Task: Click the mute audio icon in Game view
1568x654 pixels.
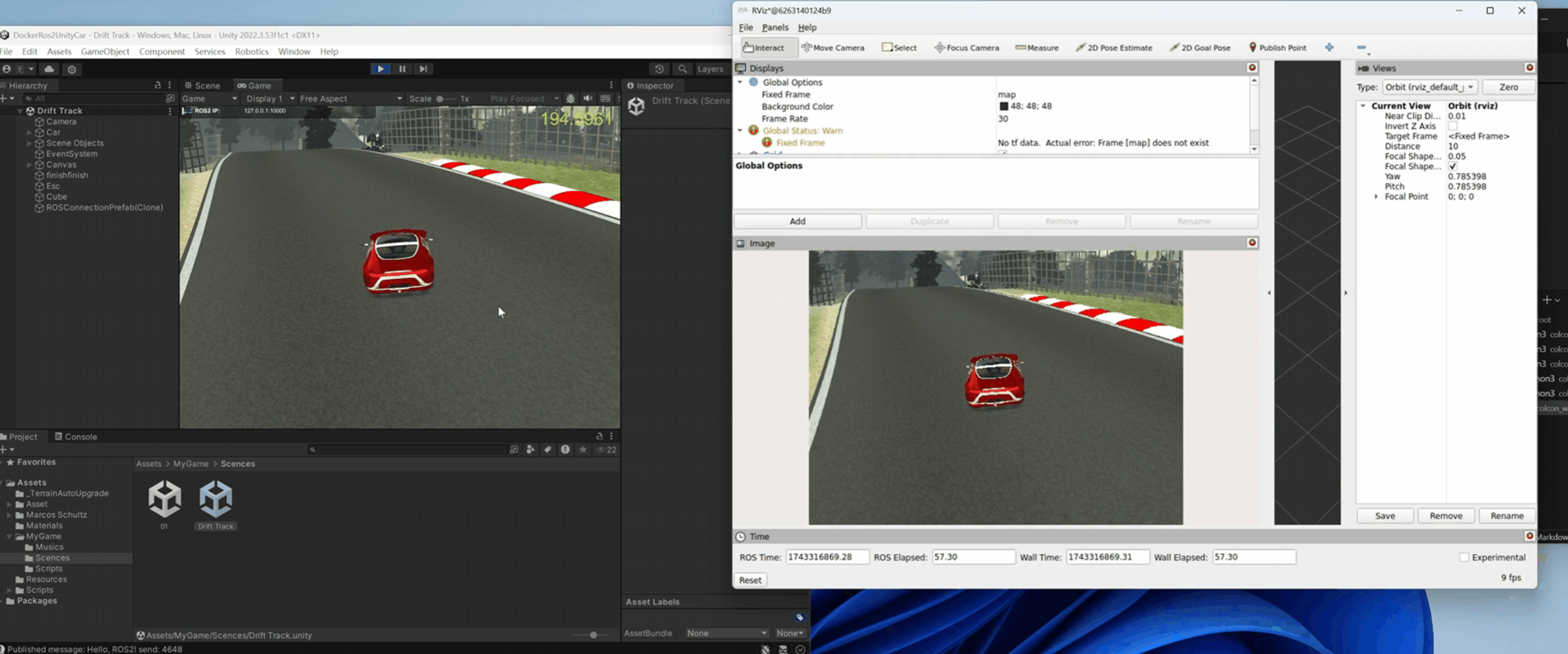Action: 588,99
